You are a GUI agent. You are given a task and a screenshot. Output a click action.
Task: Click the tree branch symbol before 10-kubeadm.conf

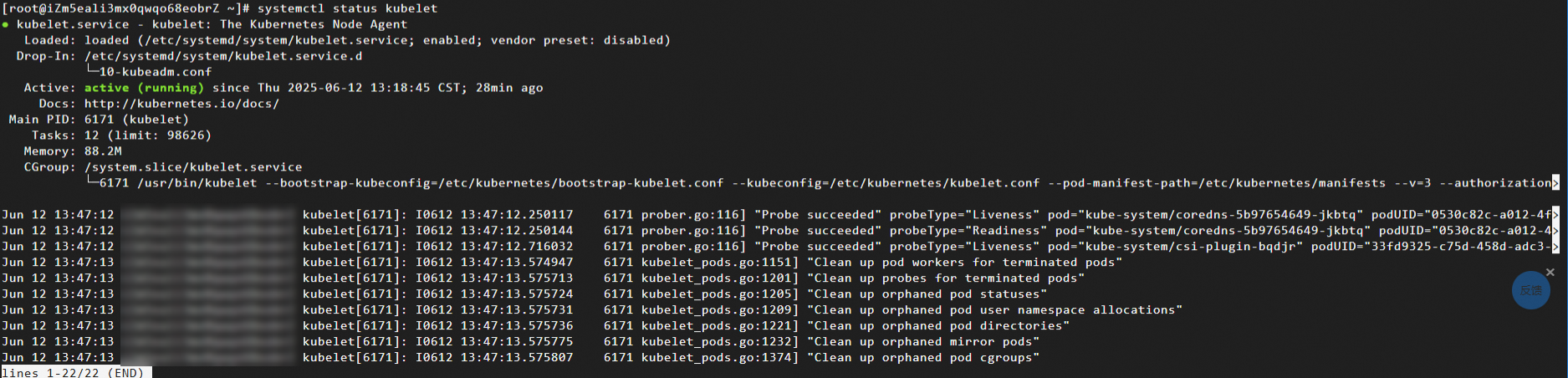(91, 70)
